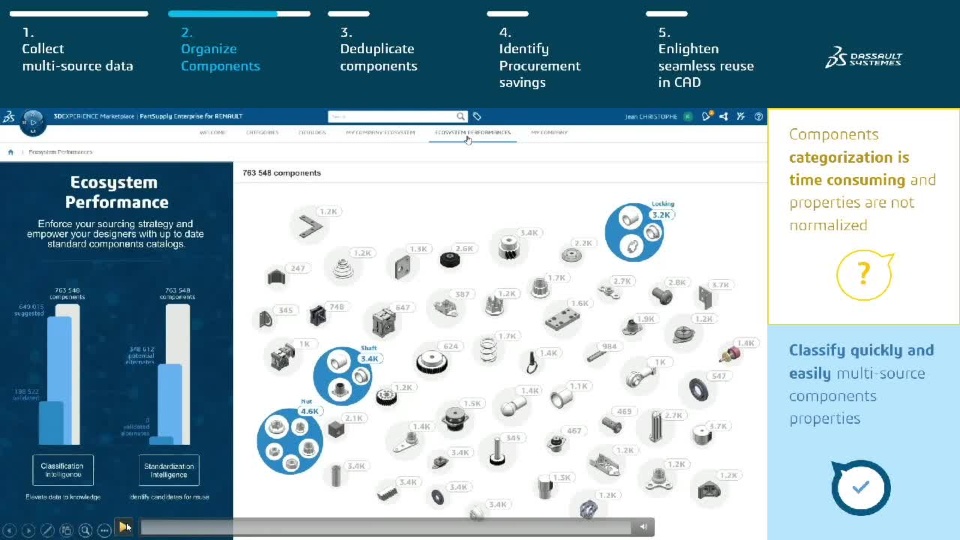The width and height of the screenshot is (960, 540).
Task: Click the Ecosystem Performances breadcrumb
Action: pyautogui.click(x=61, y=152)
